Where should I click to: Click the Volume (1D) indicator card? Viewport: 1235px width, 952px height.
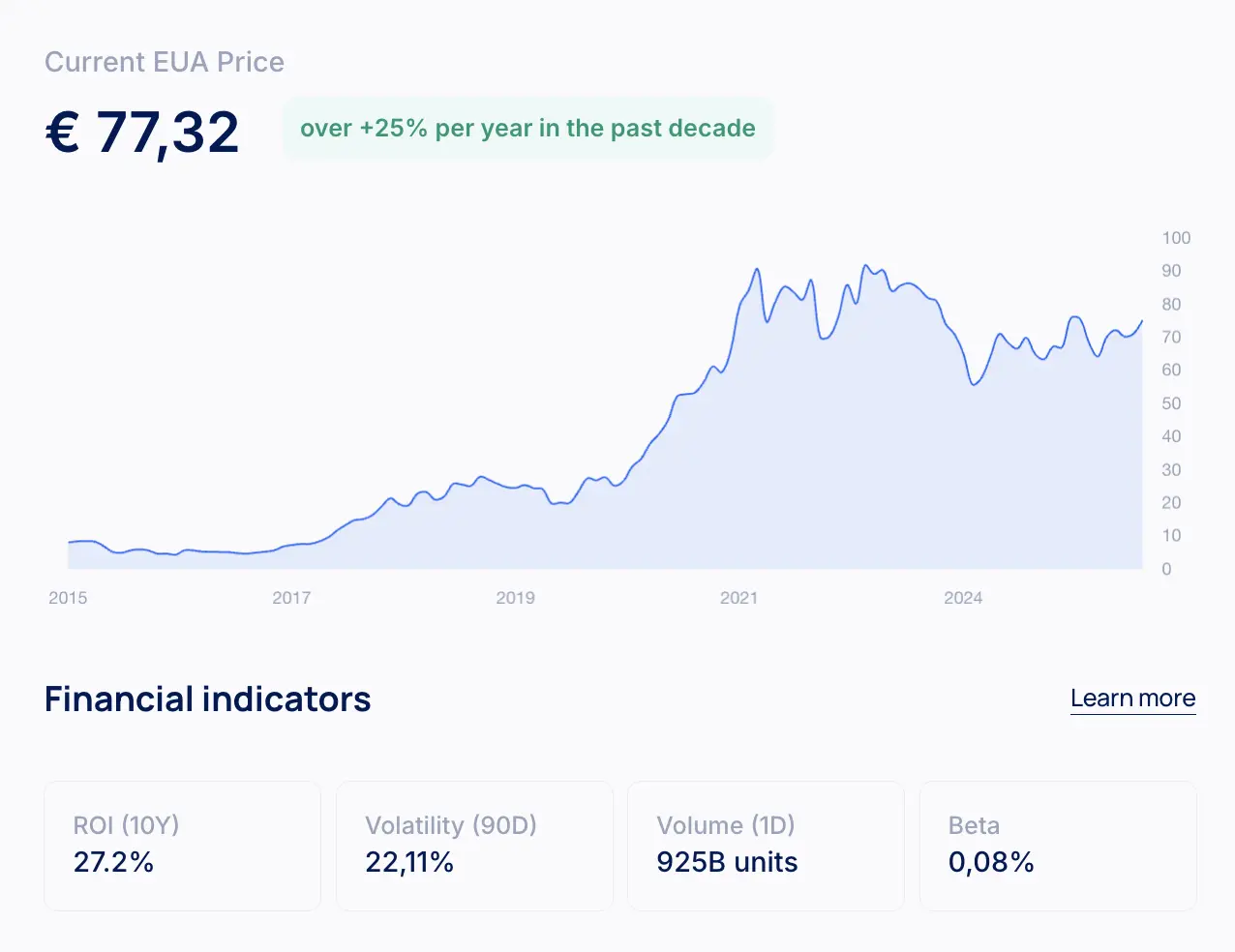coord(766,846)
